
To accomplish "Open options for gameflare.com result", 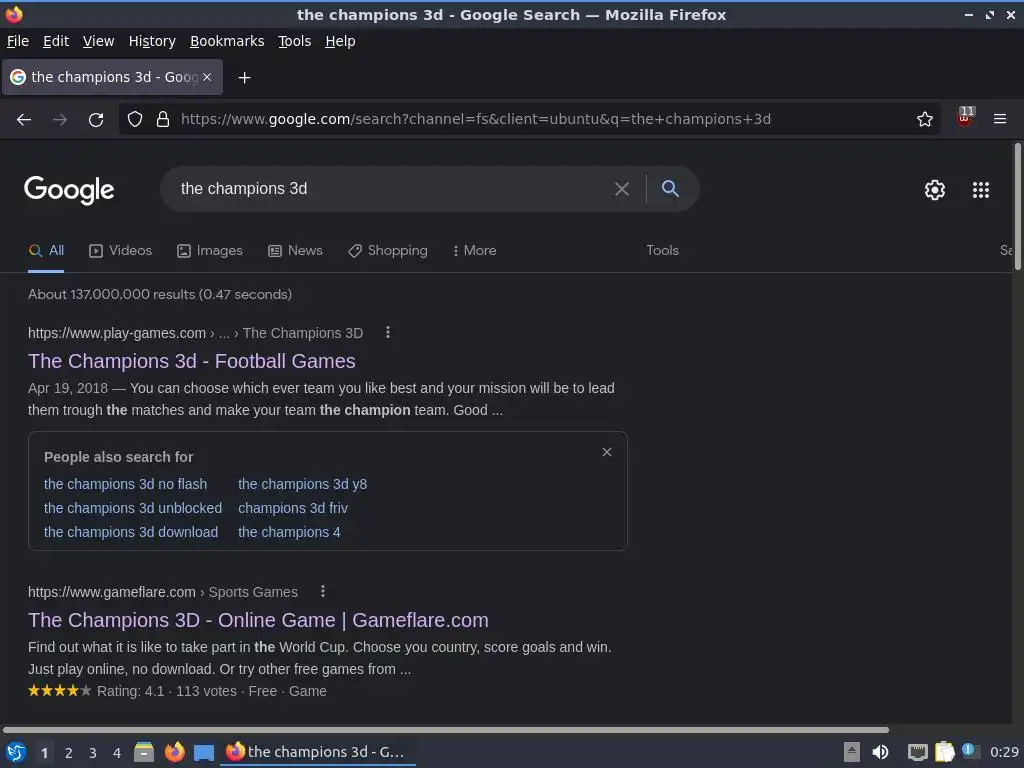I will pos(323,592).
